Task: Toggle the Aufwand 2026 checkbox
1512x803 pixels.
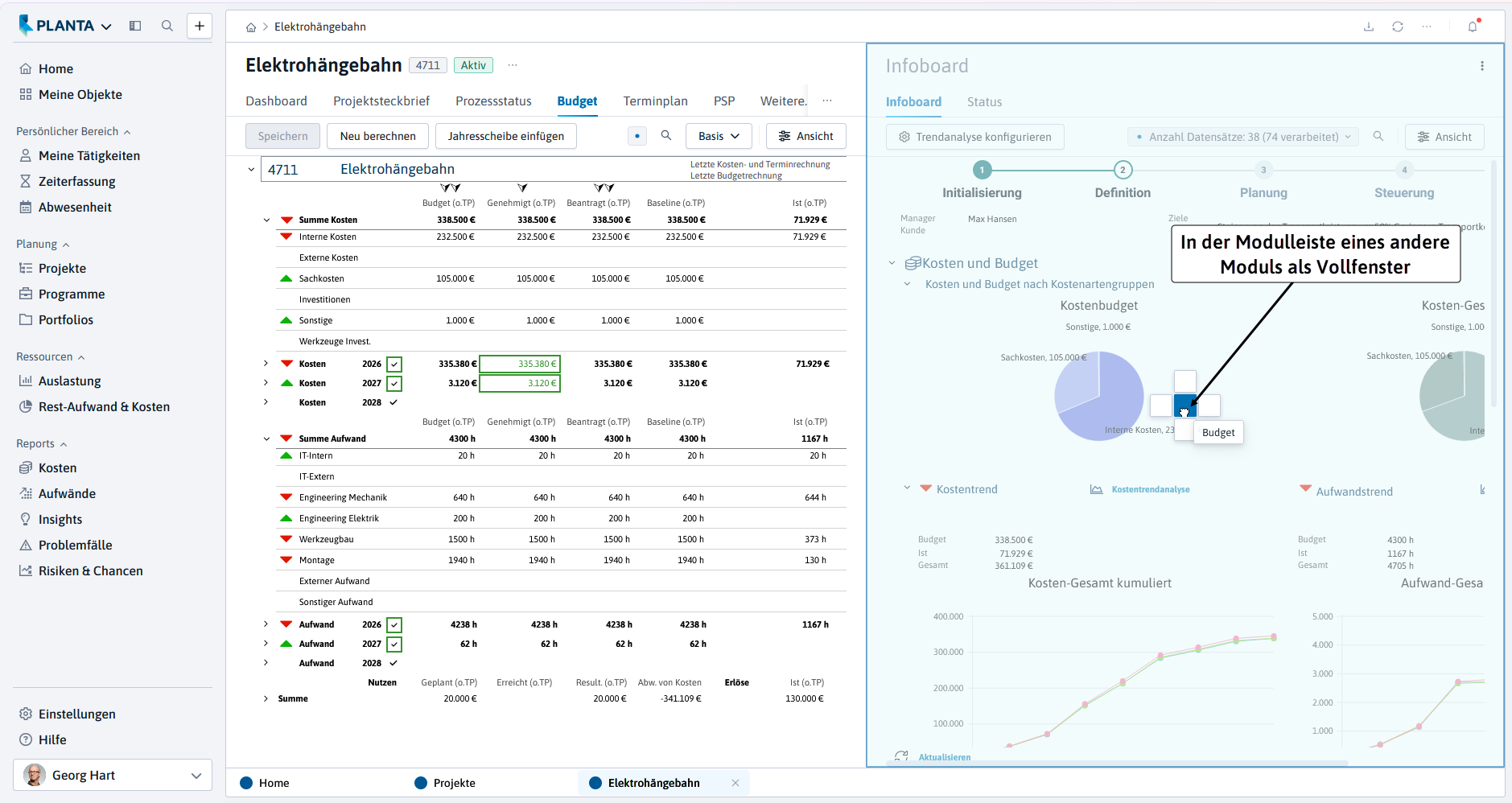Action: click(394, 625)
